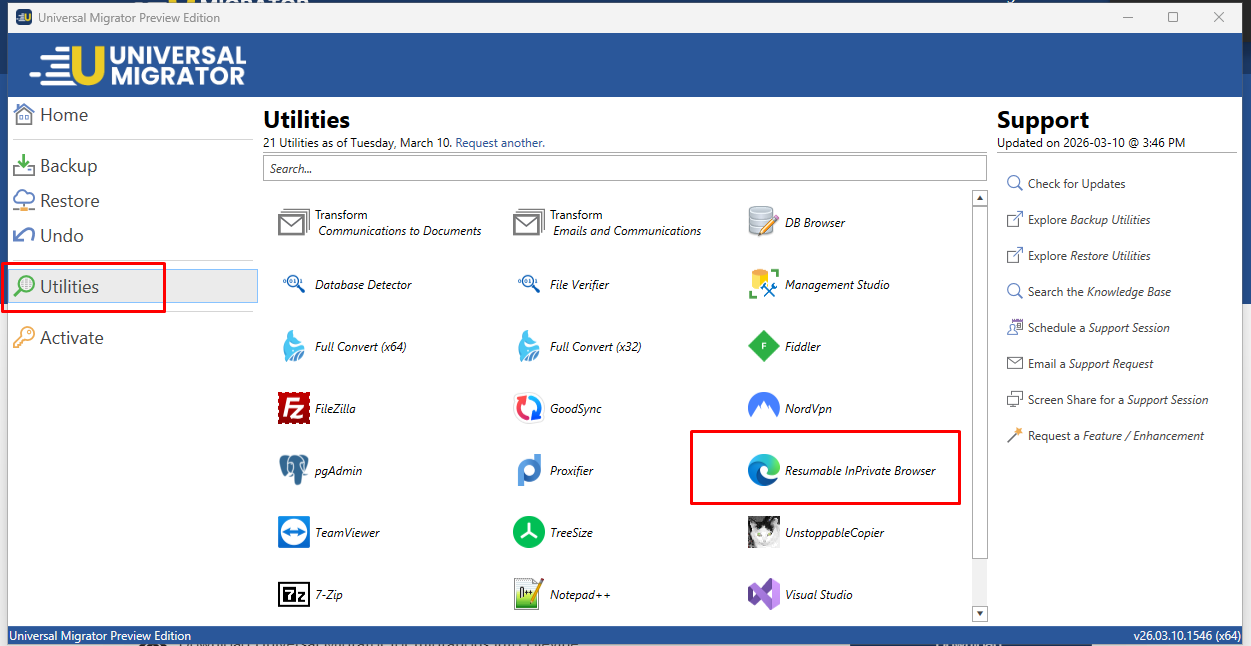Click inside the utilities Search field

point(625,169)
